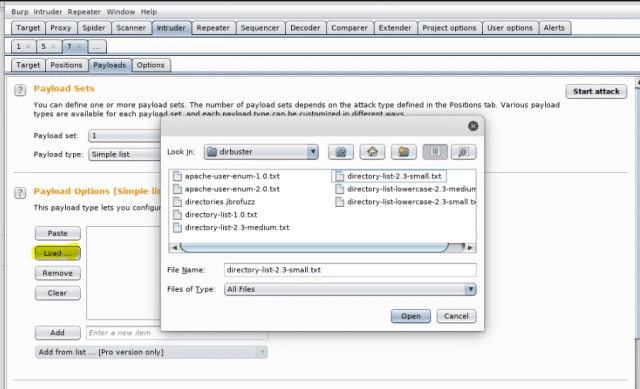640x389 pixels.
Task: Switch to Intruder Positions sub-tab
Action: coord(66,65)
